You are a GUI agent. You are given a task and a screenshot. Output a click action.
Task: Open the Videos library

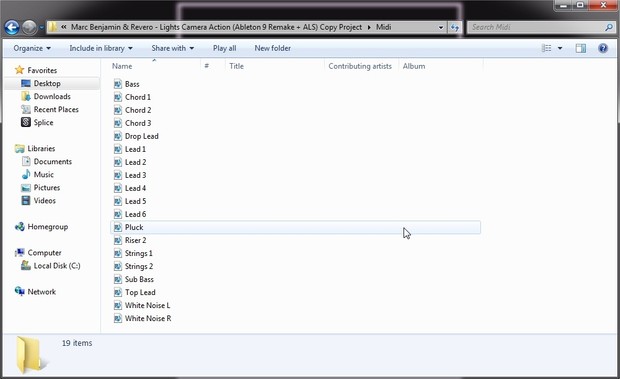coord(44,201)
